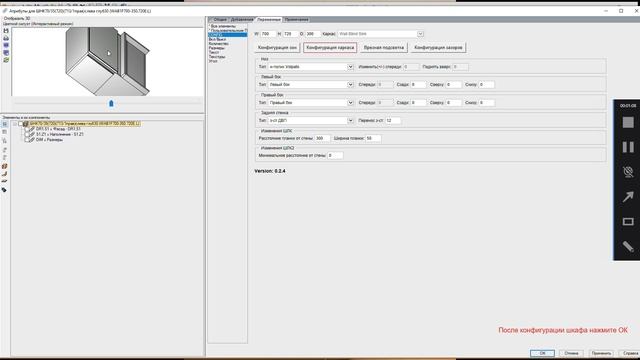The image size is (640, 360).
Task: Click the Применить button
Action: click(601, 353)
